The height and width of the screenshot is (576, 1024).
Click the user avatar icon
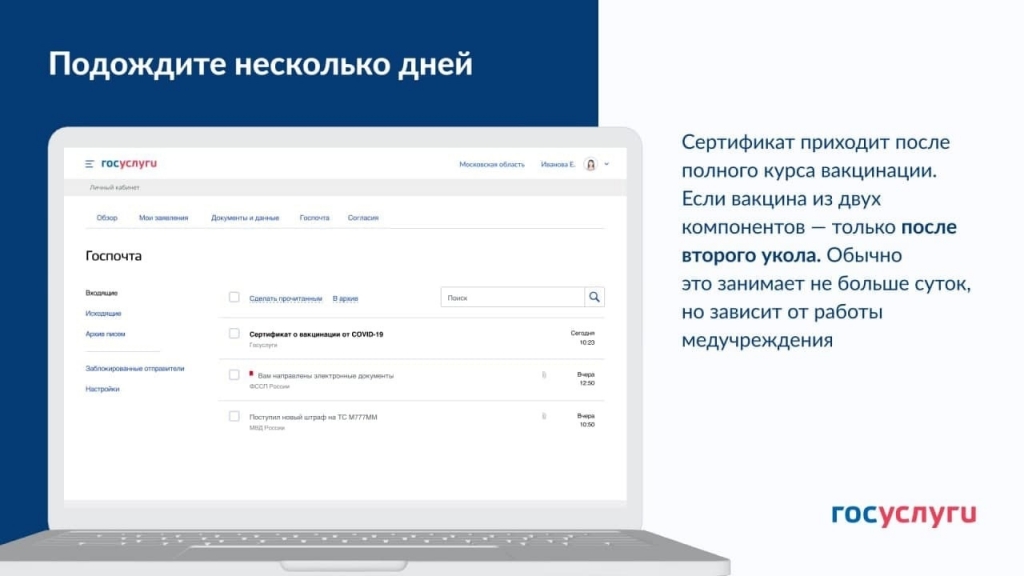click(x=590, y=165)
